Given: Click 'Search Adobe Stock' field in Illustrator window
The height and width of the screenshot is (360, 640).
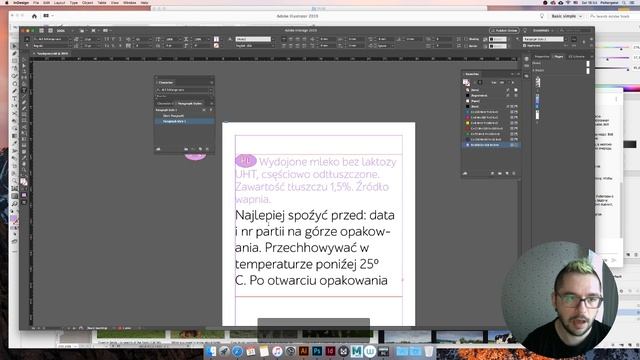Looking at the screenshot, I should [x=611, y=16].
